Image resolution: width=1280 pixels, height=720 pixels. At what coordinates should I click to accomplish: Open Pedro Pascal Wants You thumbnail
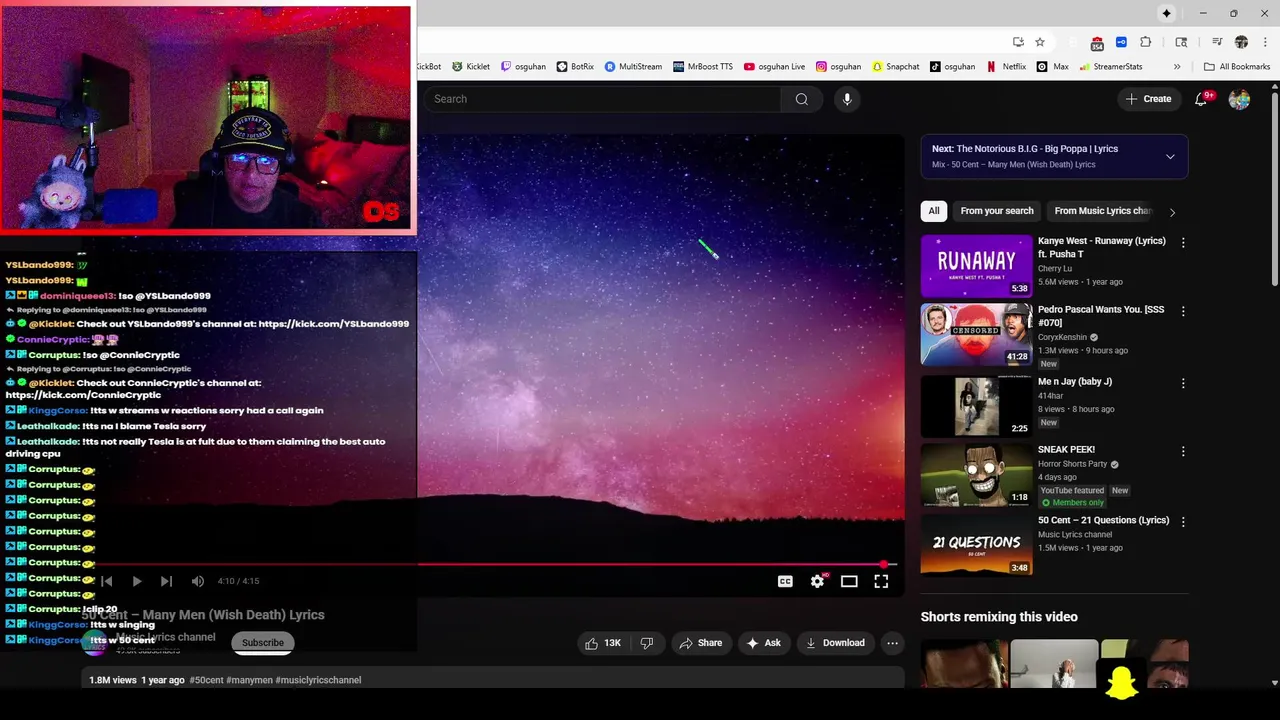click(x=976, y=335)
